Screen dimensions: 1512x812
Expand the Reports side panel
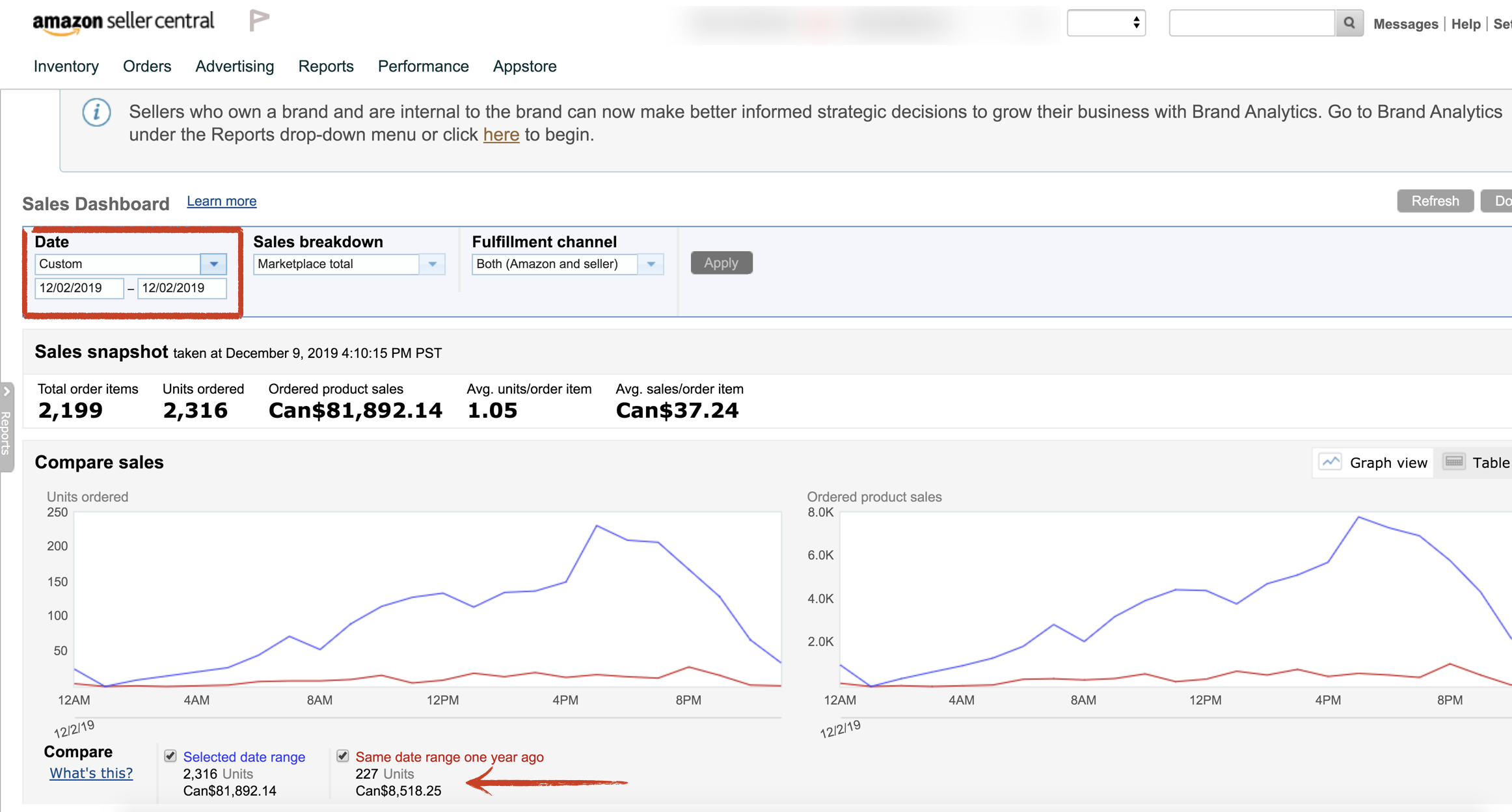(7, 426)
